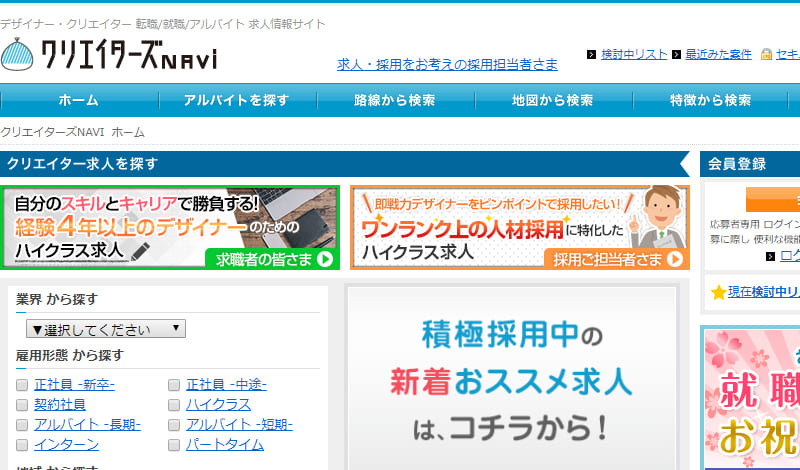This screenshot has width=800, height=470.
Task: Open the 検討中リスト link
Action: tap(634, 55)
